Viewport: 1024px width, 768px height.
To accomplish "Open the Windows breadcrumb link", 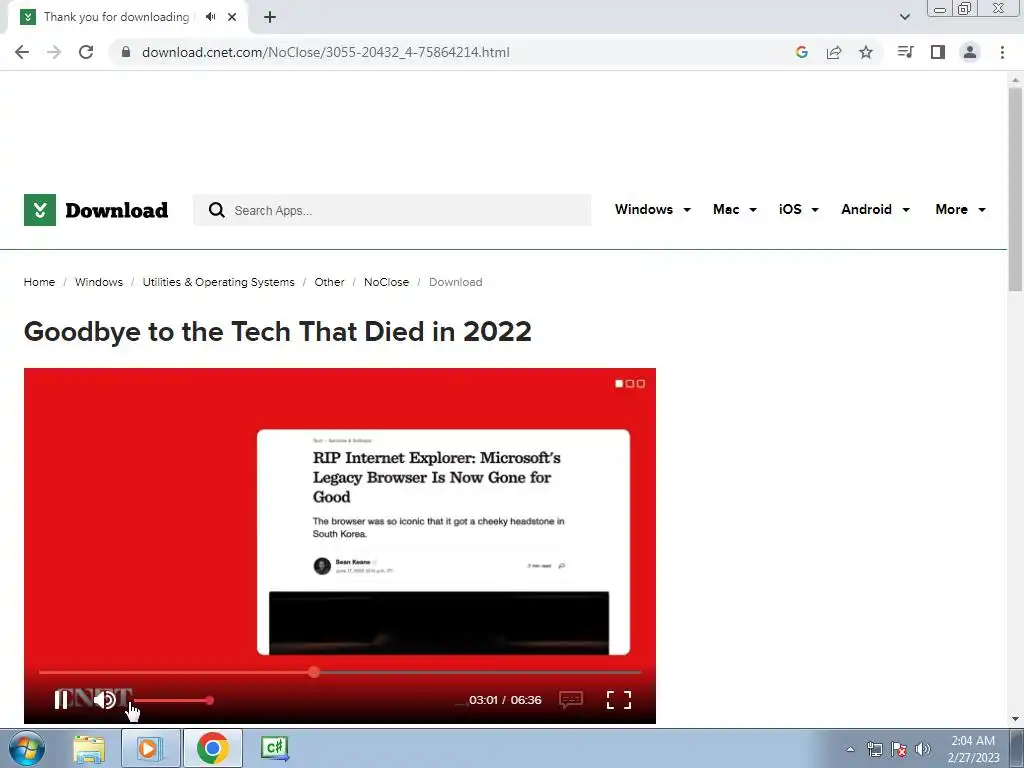I will [99, 282].
